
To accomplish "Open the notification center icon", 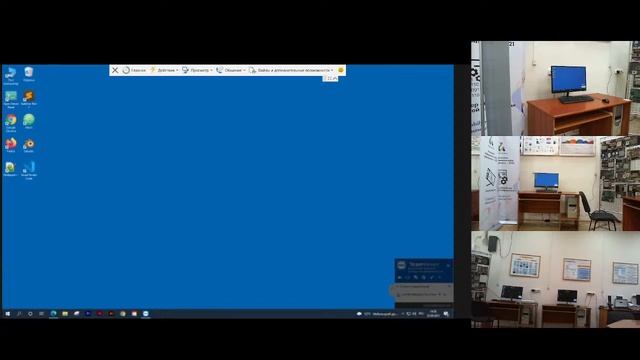I will click(x=446, y=314).
